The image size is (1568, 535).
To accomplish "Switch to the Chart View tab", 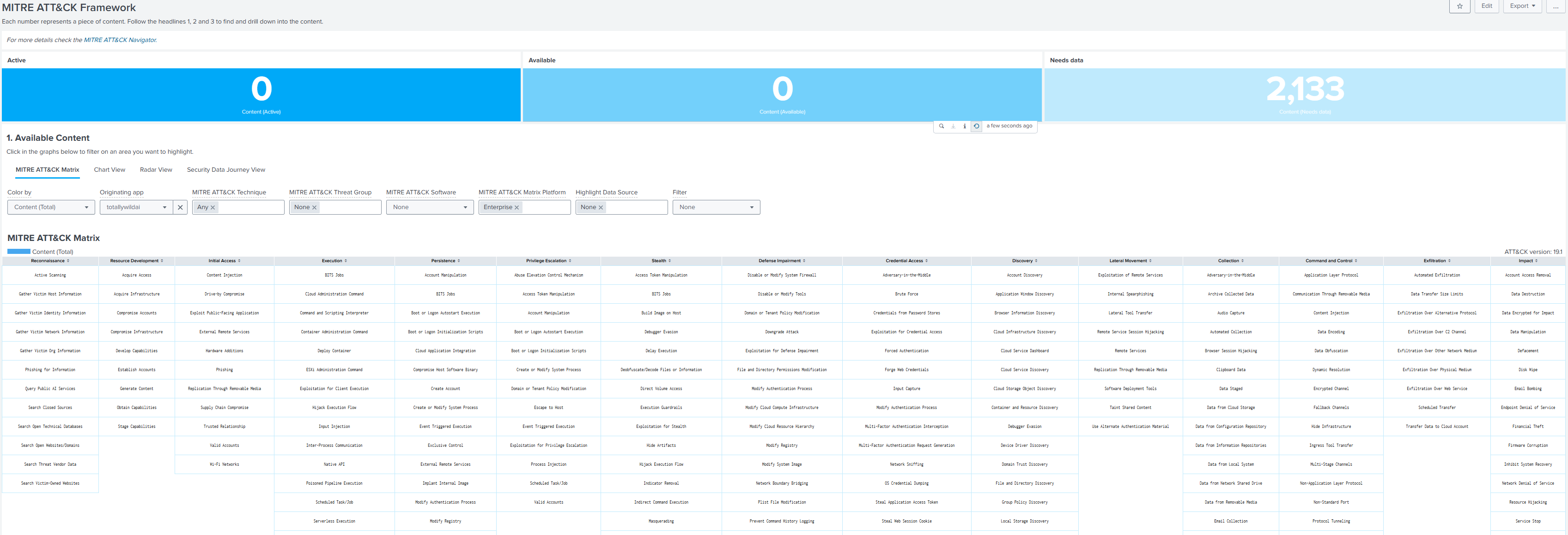I will coord(109,169).
